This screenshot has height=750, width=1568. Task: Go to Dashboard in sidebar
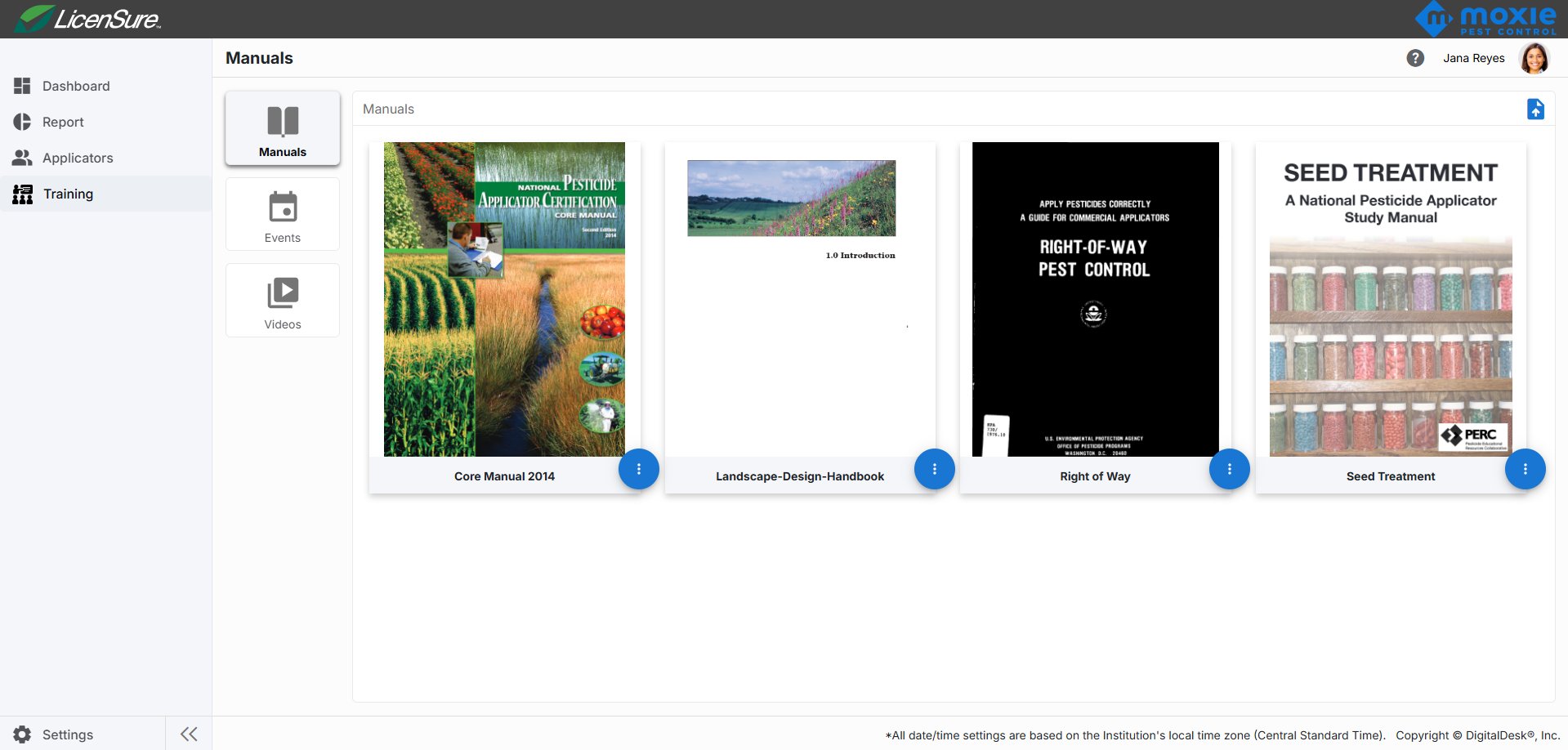[76, 86]
